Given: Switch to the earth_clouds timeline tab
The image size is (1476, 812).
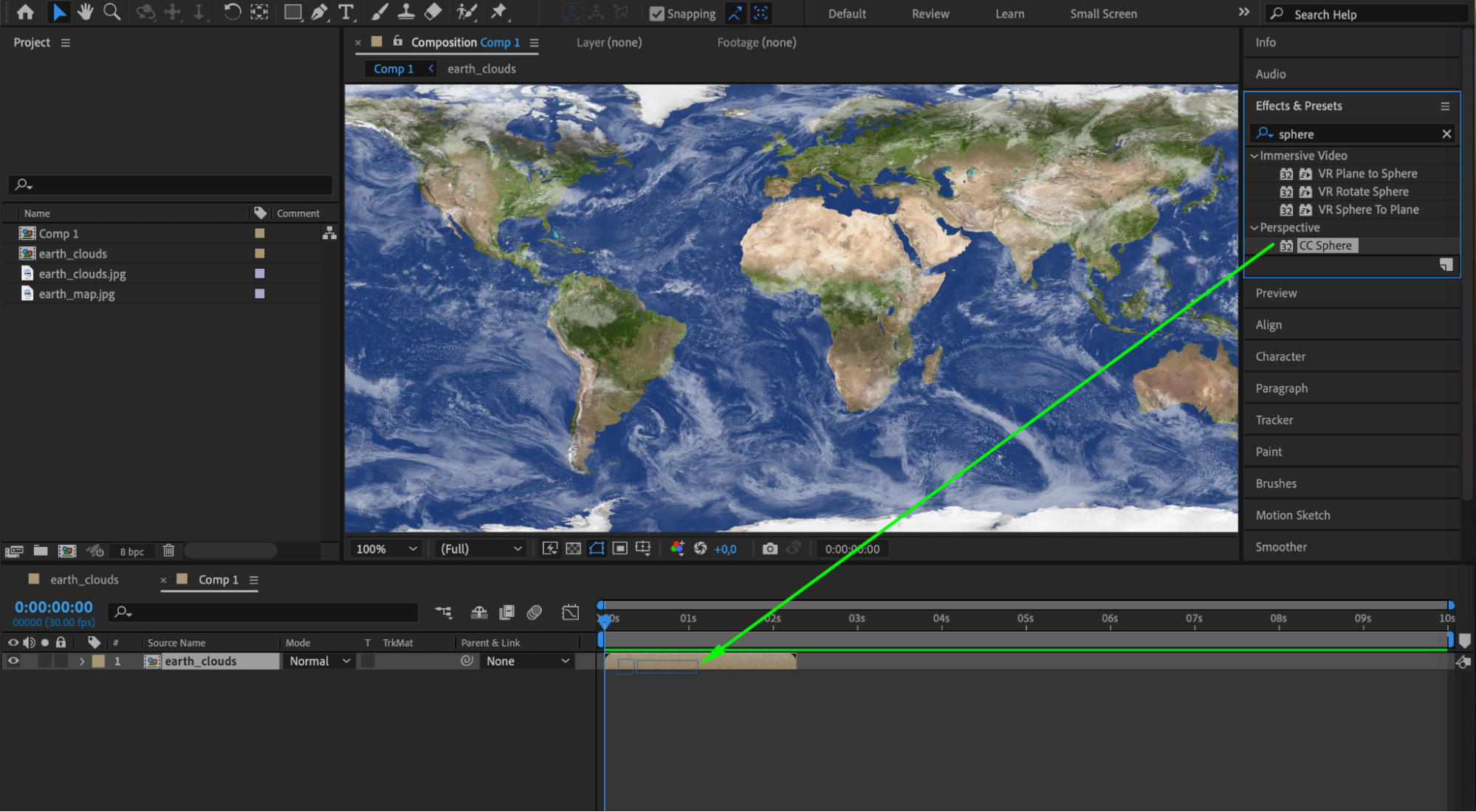Looking at the screenshot, I should (x=83, y=580).
